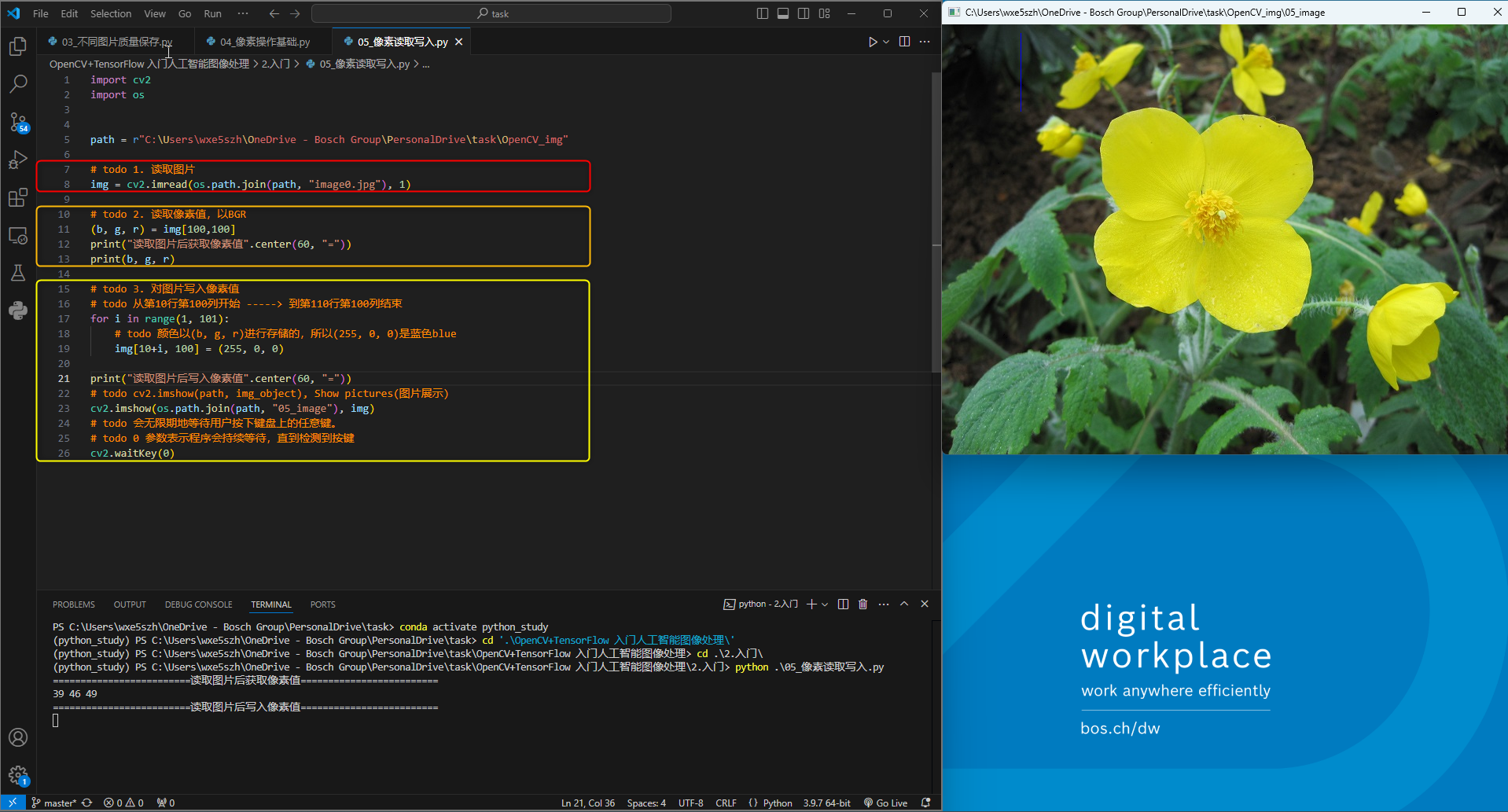Select the TERMINAL panel tab

pyautogui.click(x=271, y=604)
